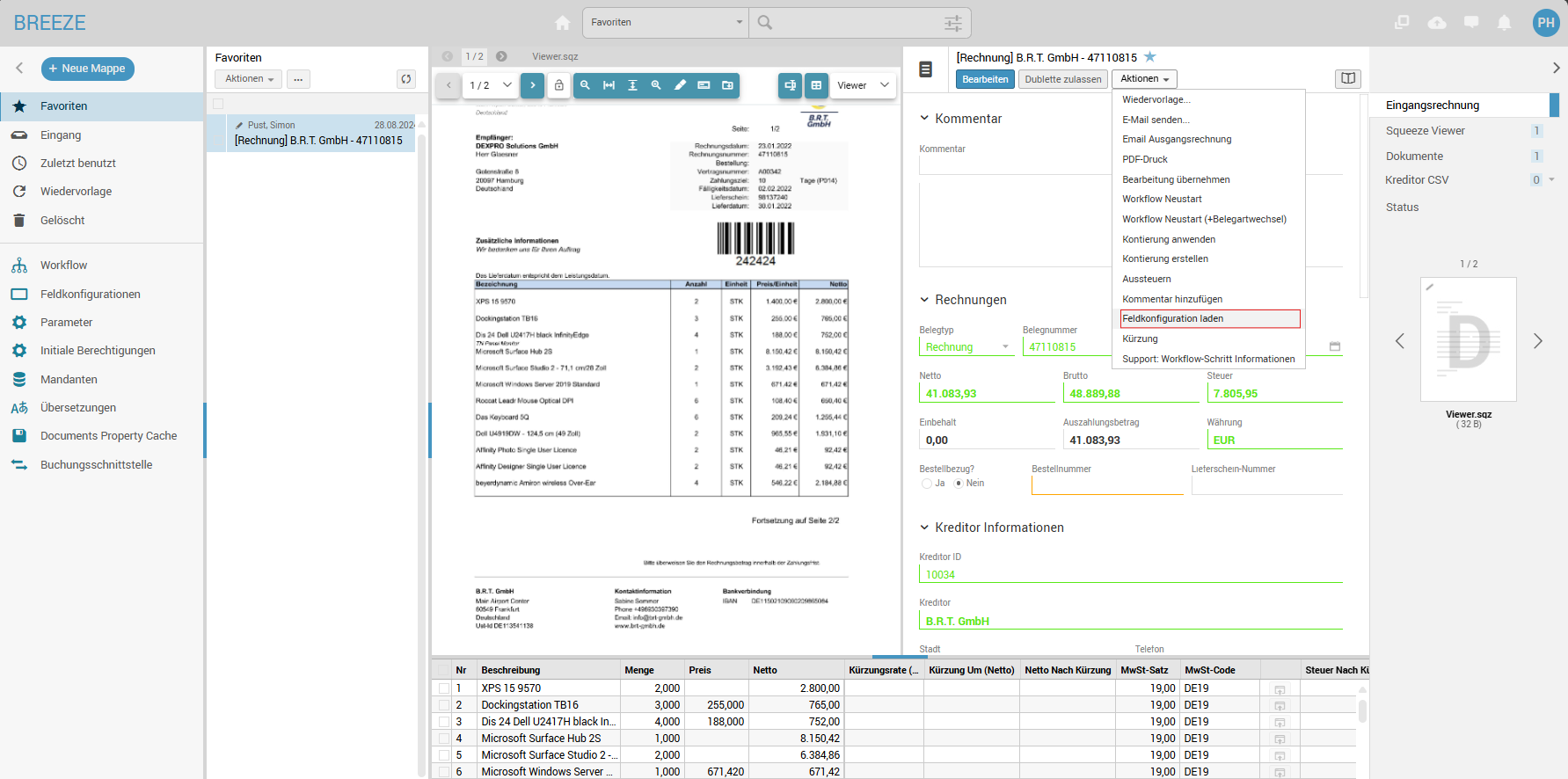Click 'Feldkonfiguration laden' menu entry

point(1210,318)
